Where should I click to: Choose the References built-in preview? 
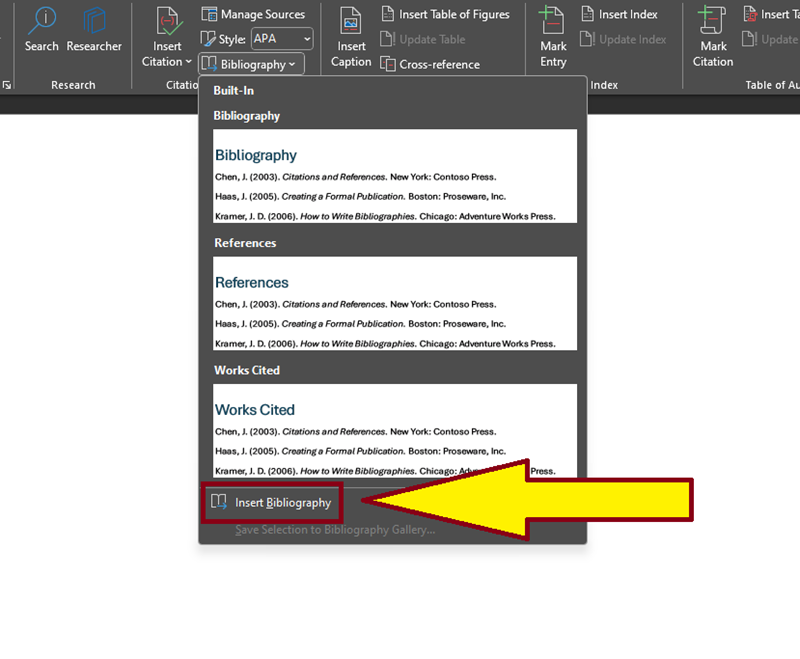(395, 302)
